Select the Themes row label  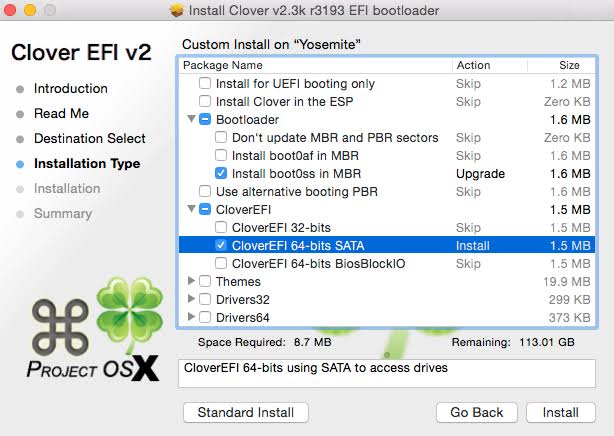(238, 282)
